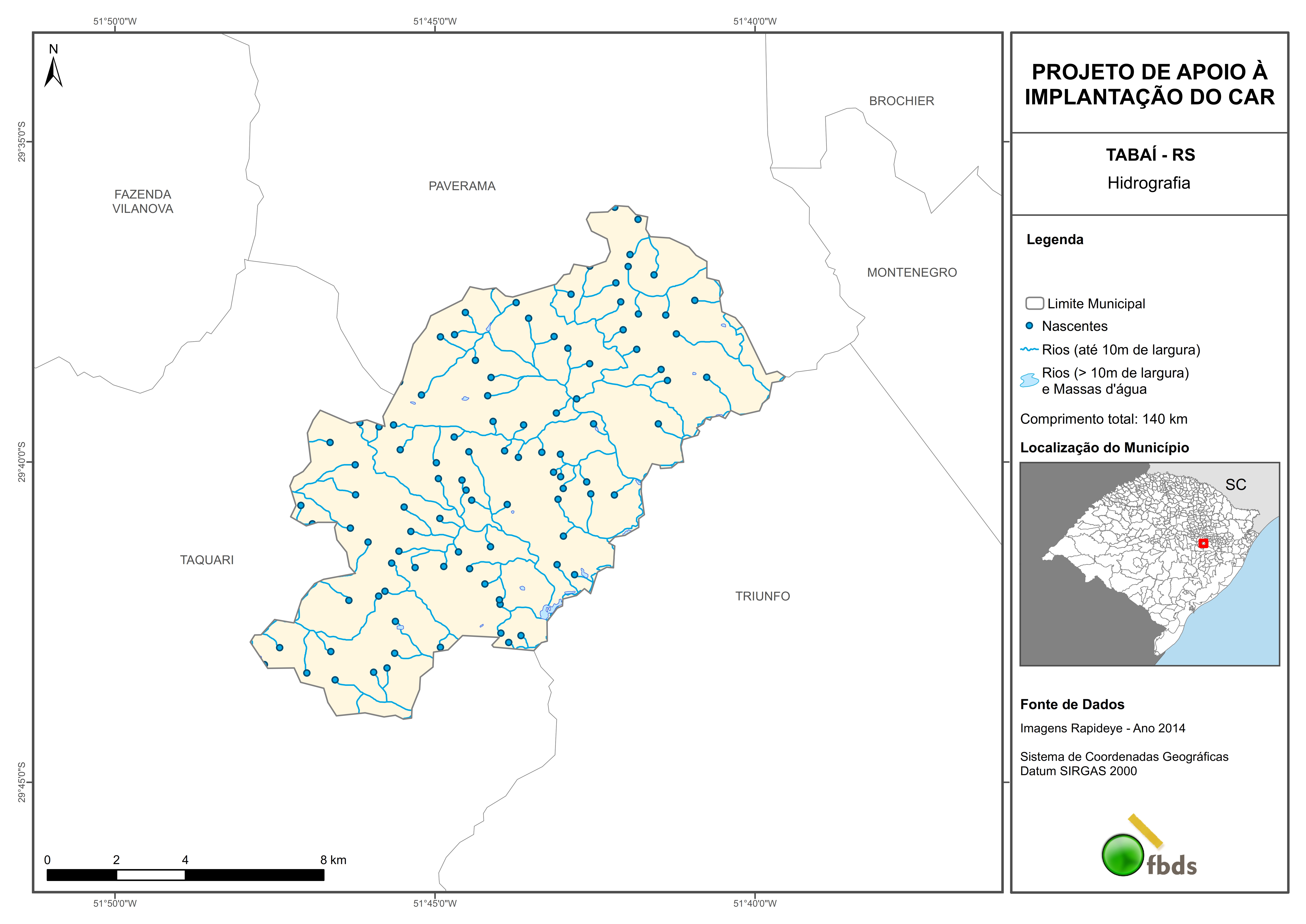Click the water mass legend polygon symbol

(1029, 380)
